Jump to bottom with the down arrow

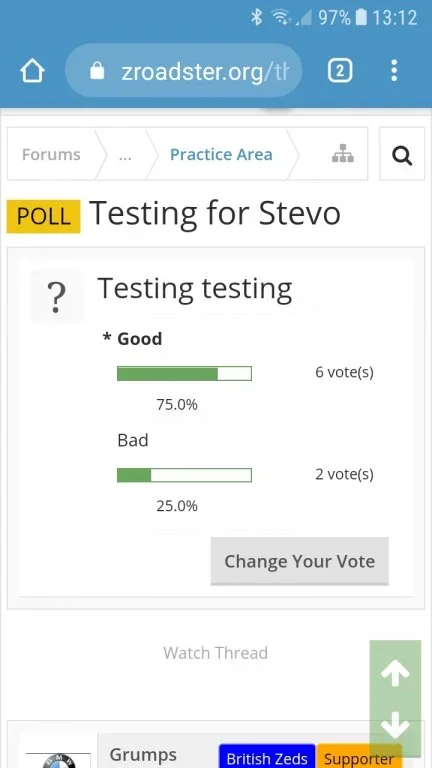[395, 726]
